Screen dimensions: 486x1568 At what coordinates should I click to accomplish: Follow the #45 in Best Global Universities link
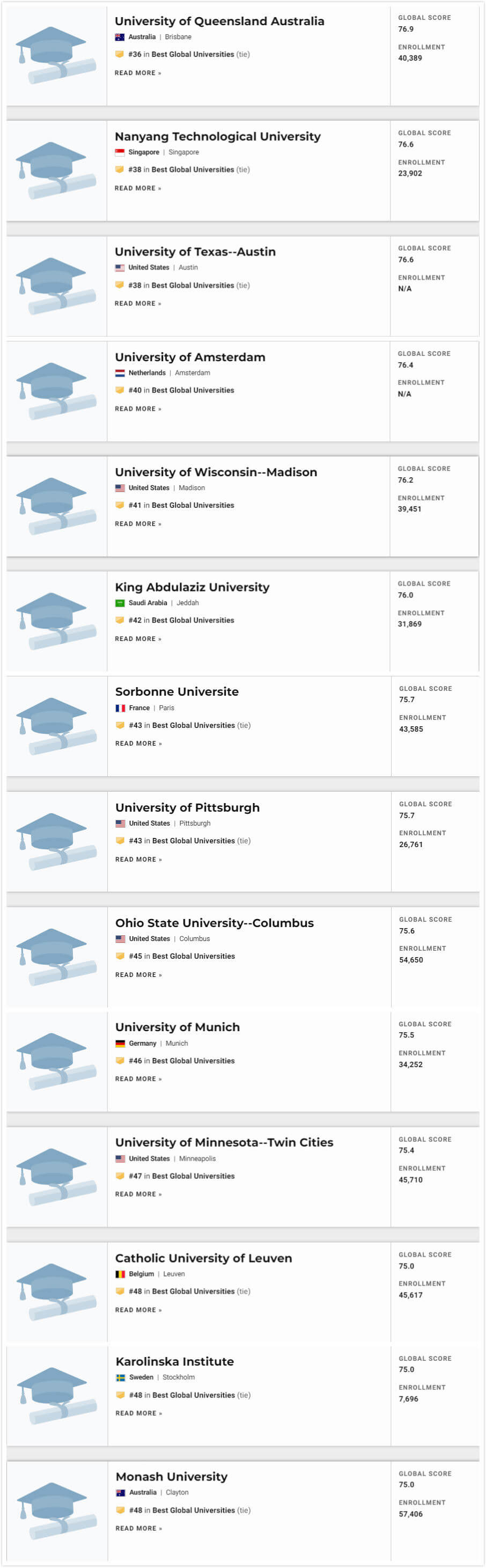(182, 956)
